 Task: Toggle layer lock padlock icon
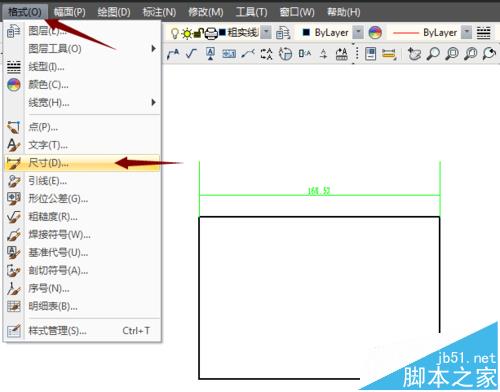[199, 33]
